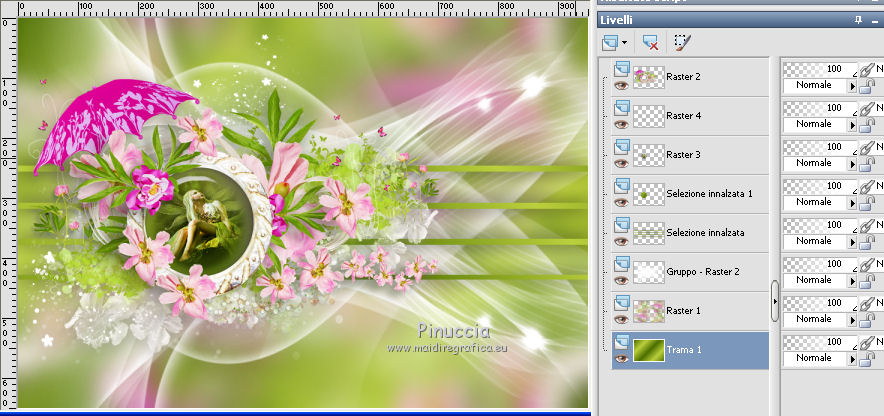The image size is (884, 416).
Task: Select layer named Raster 4
Action: coord(683,116)
